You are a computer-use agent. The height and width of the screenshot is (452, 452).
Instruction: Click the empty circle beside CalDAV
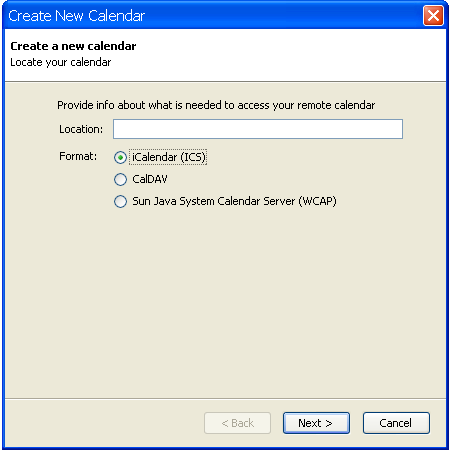tap(120, 179)
